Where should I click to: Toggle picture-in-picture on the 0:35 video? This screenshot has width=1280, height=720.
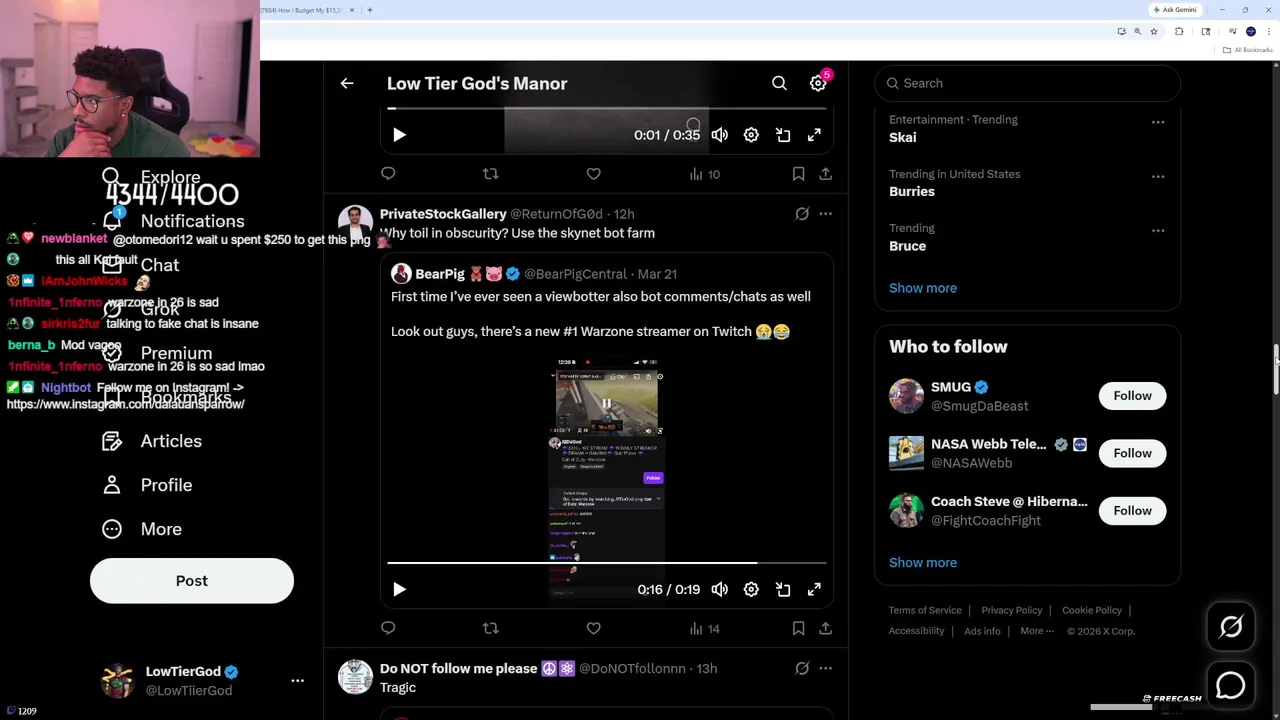click(x=783, y=135)
